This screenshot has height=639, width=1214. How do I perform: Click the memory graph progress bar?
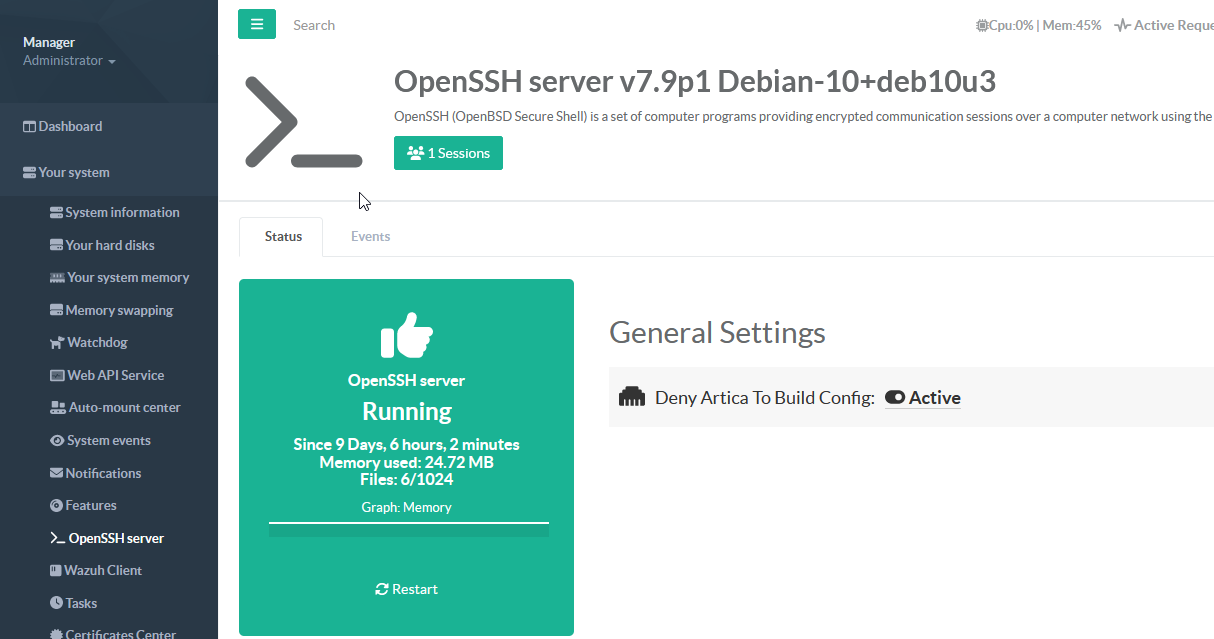[x=408, y=530]
